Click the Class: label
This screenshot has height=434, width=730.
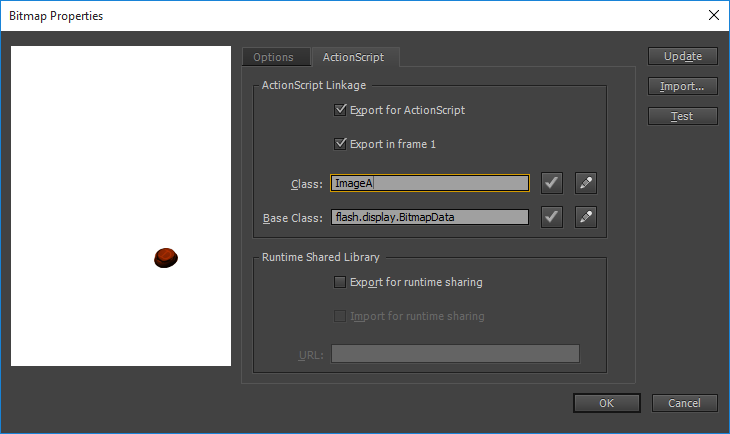pyautogui.click(x=307, y=184)
